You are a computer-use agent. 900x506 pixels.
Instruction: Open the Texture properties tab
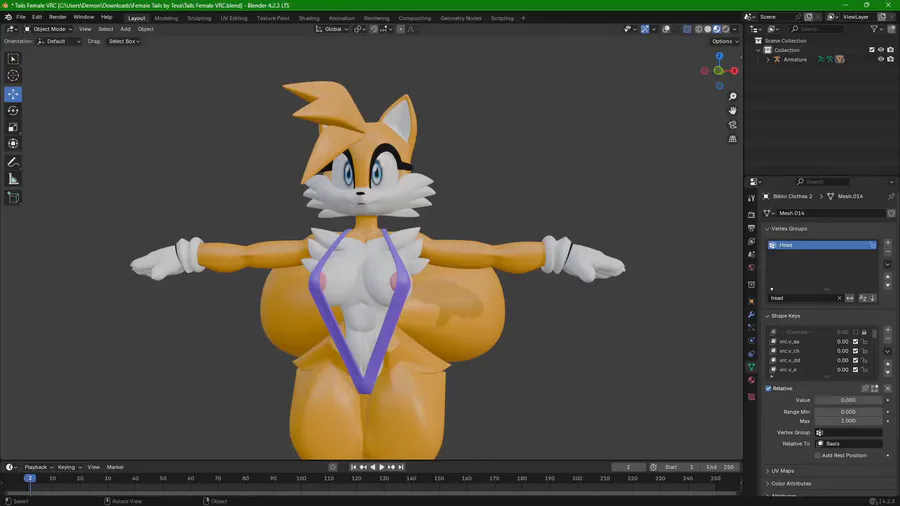coord(751,396)
